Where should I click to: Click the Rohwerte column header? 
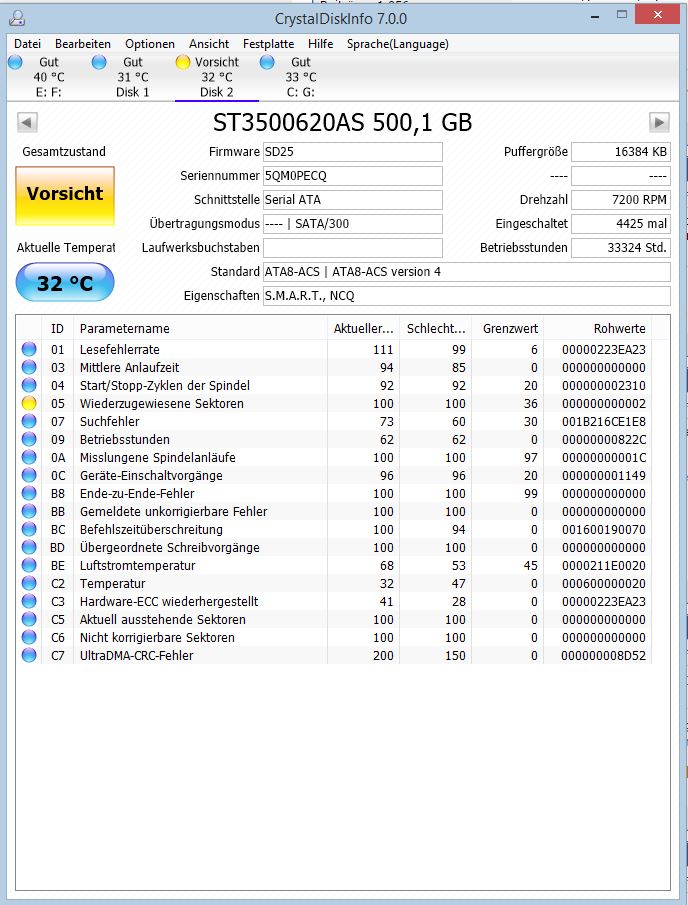(597, 328)
